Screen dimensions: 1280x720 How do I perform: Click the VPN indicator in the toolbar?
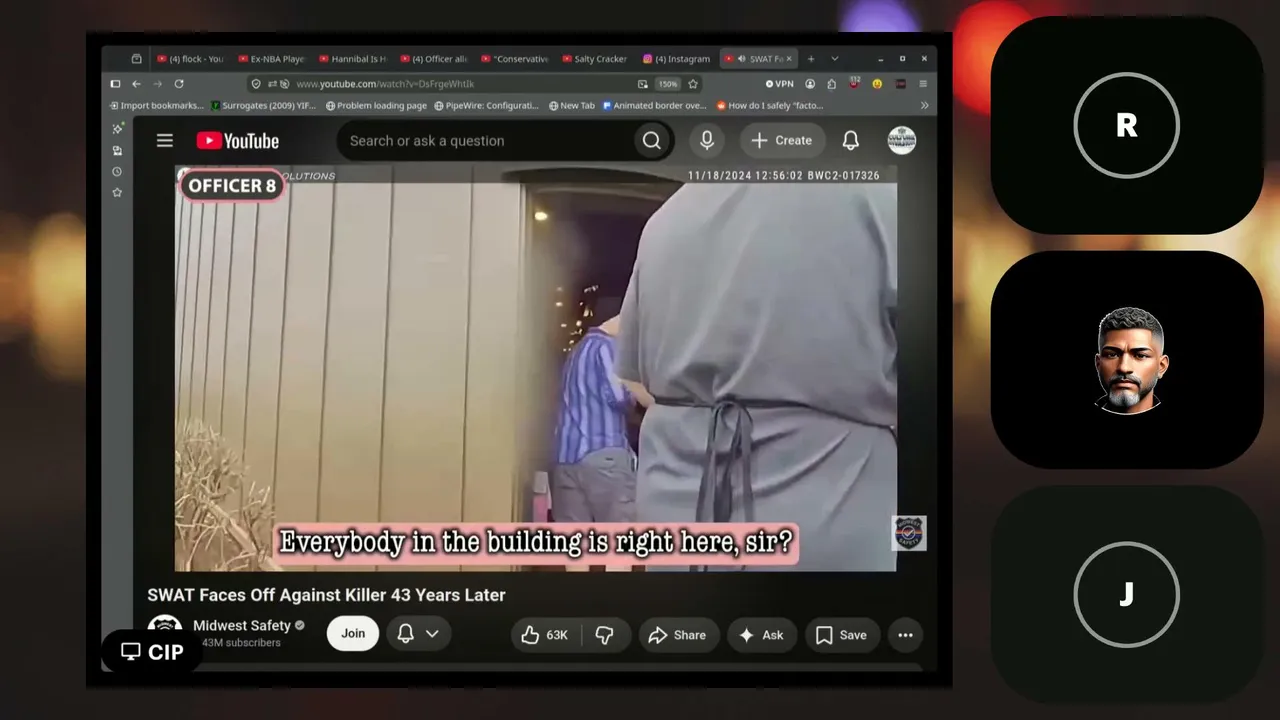(779, 84)
